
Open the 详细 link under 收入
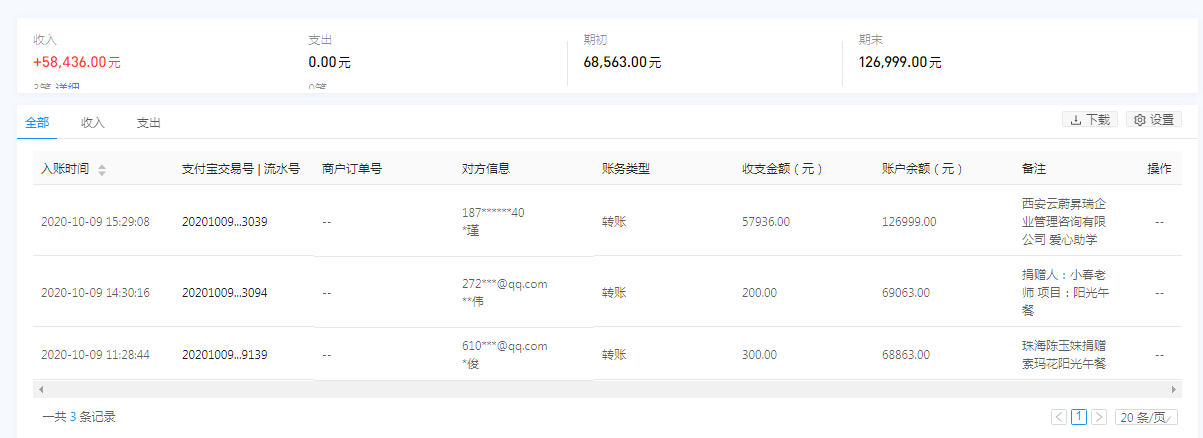[x=68, y=88]
